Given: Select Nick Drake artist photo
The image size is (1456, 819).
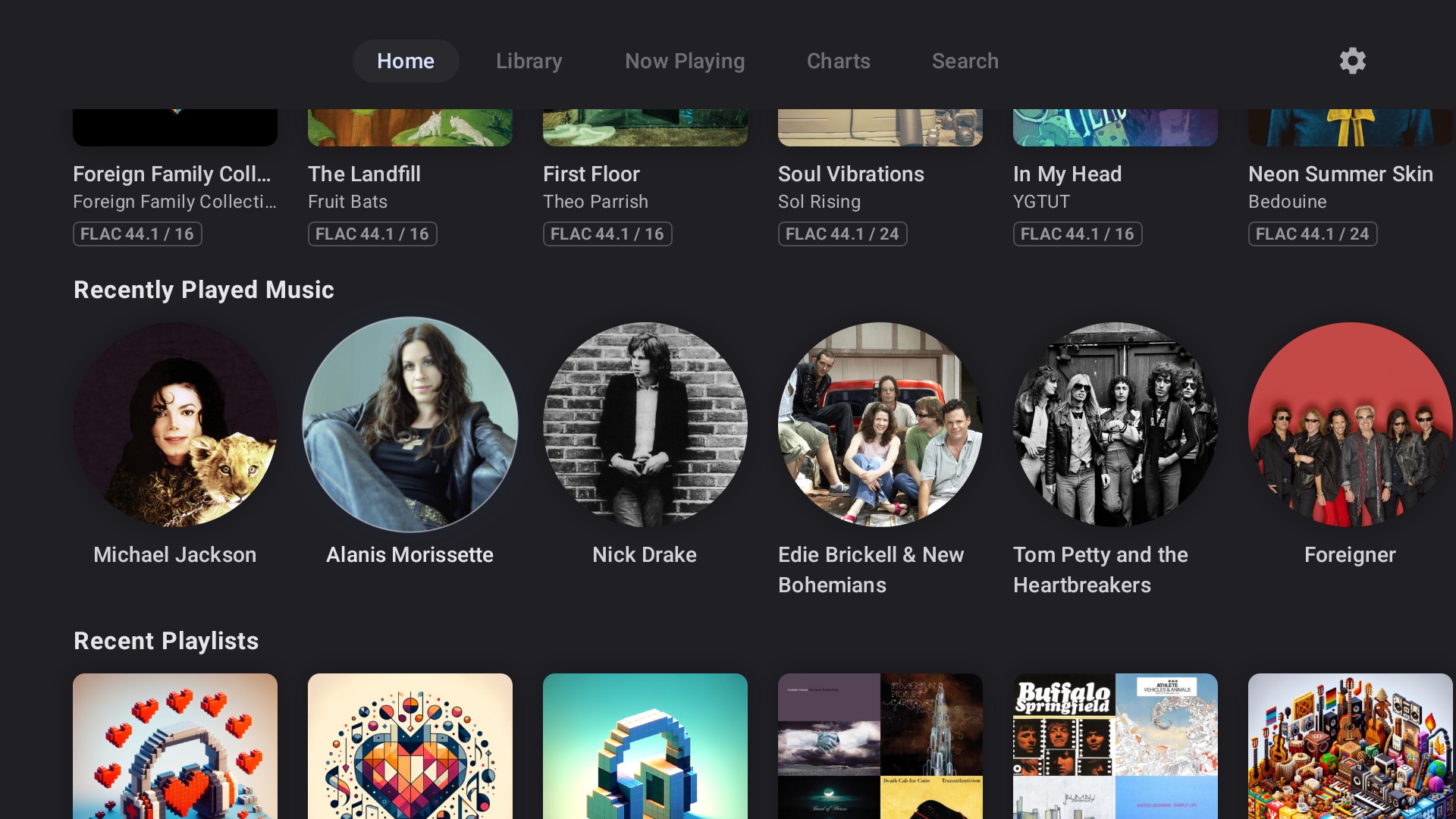Looking at the screenshot, I should tap(645, 425).
